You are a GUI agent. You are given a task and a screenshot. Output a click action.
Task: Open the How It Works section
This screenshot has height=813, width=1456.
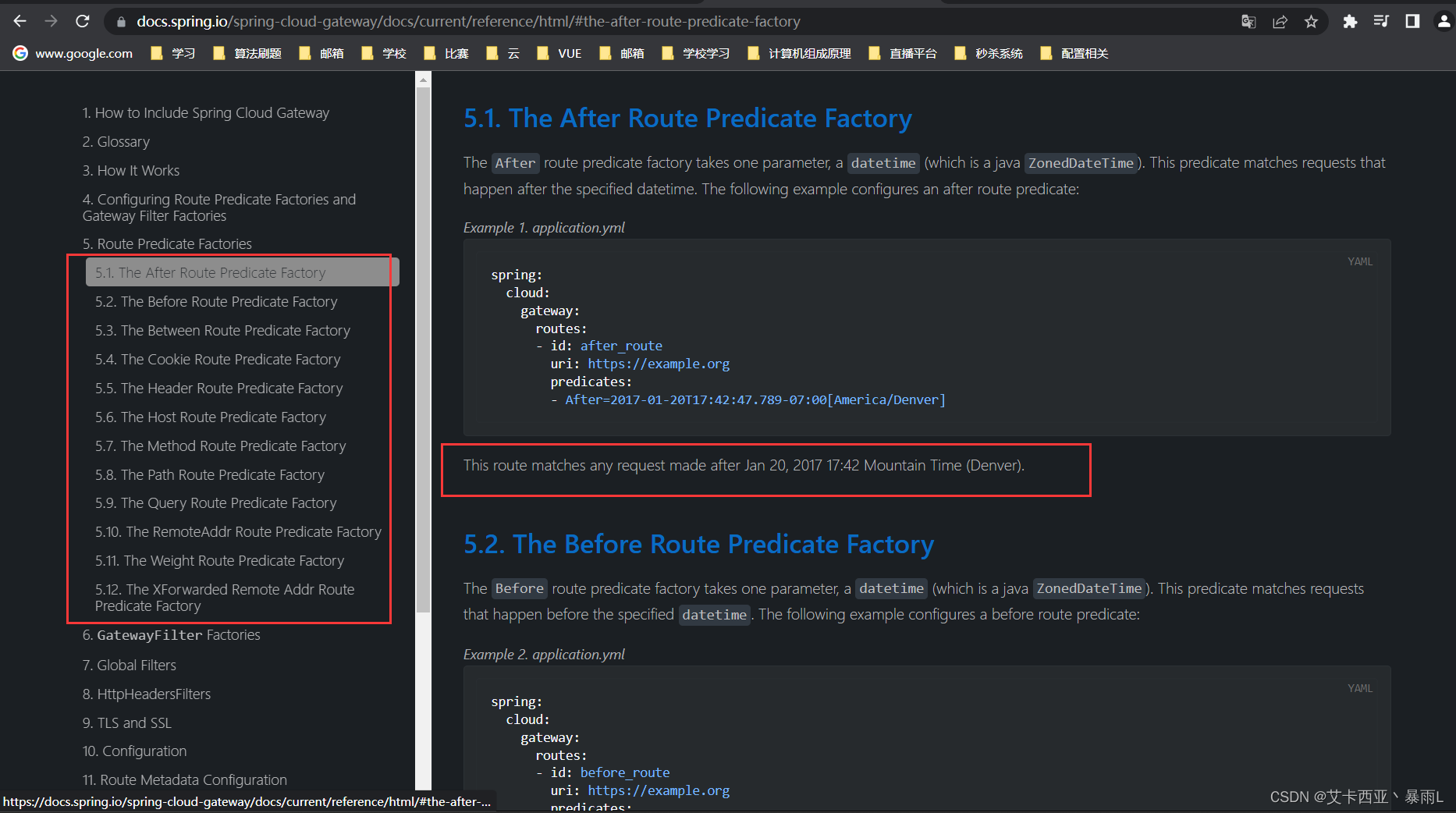(x=131, y=171)
